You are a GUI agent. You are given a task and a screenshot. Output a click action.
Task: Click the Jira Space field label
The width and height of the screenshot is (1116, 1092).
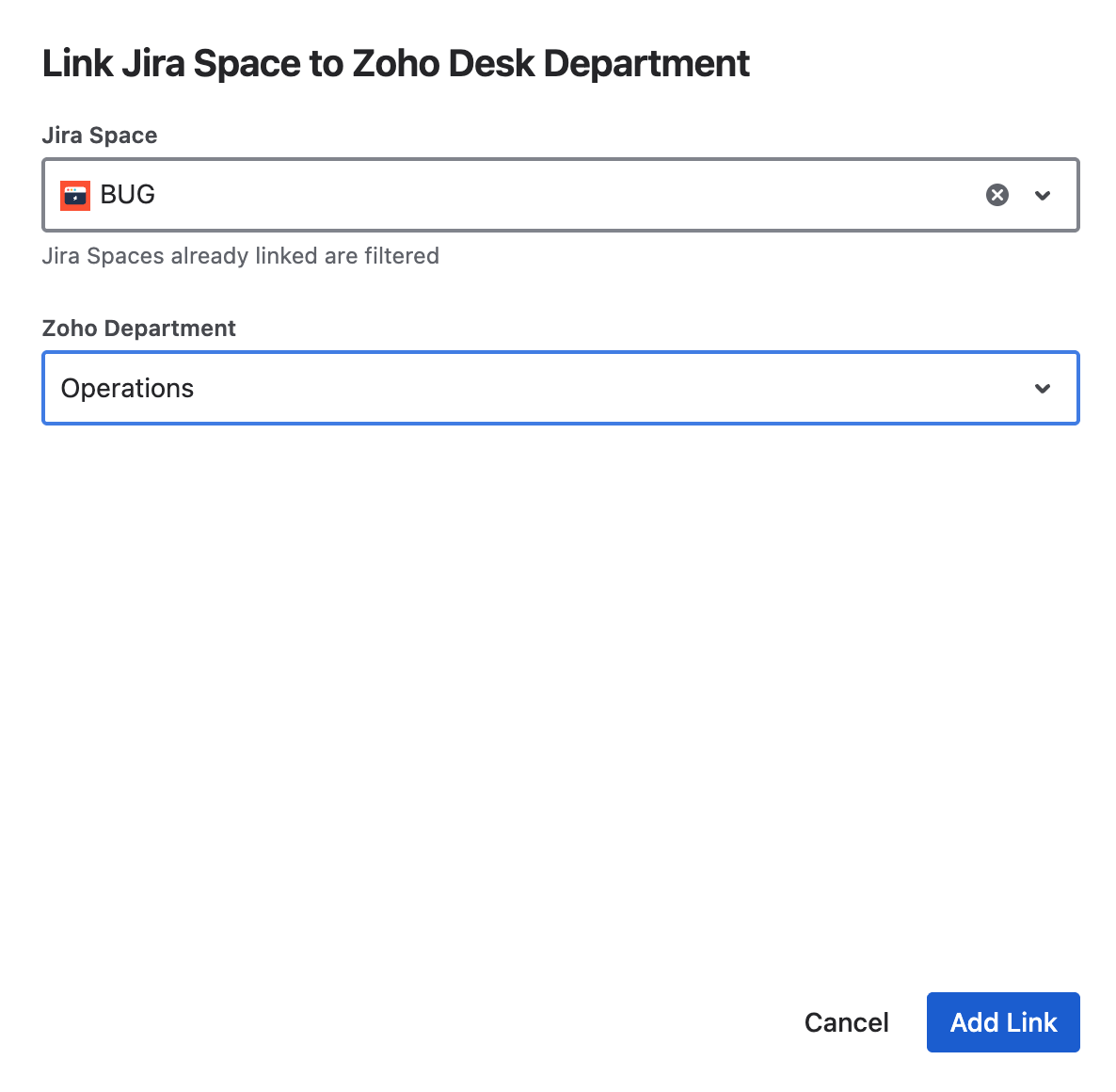[100, 136]
